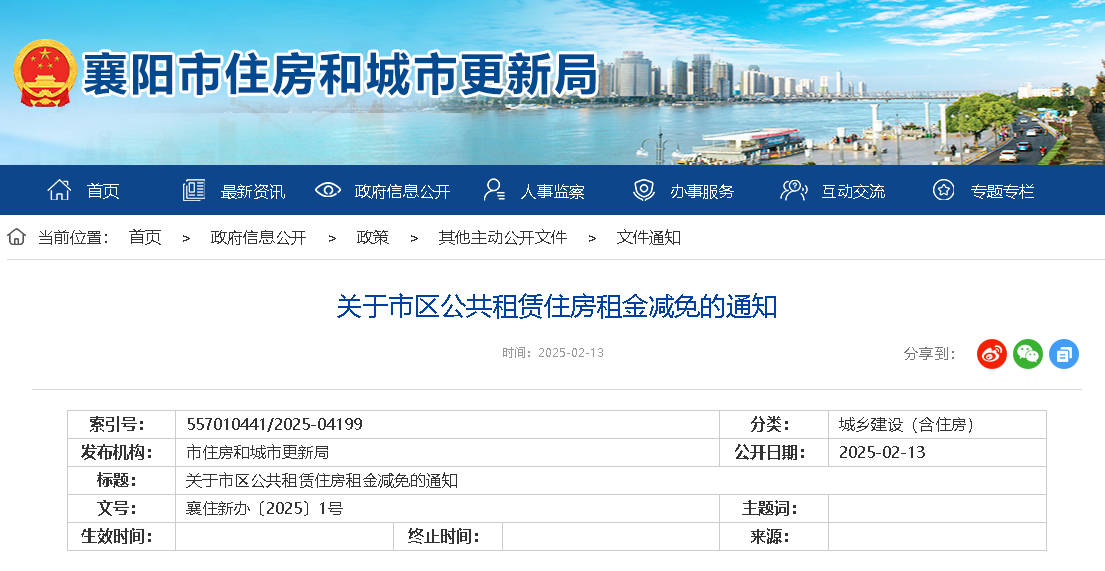The image size is (1105, 571).
Task: Open the 政府信息公开 menu item
Action: click(402, 191)
